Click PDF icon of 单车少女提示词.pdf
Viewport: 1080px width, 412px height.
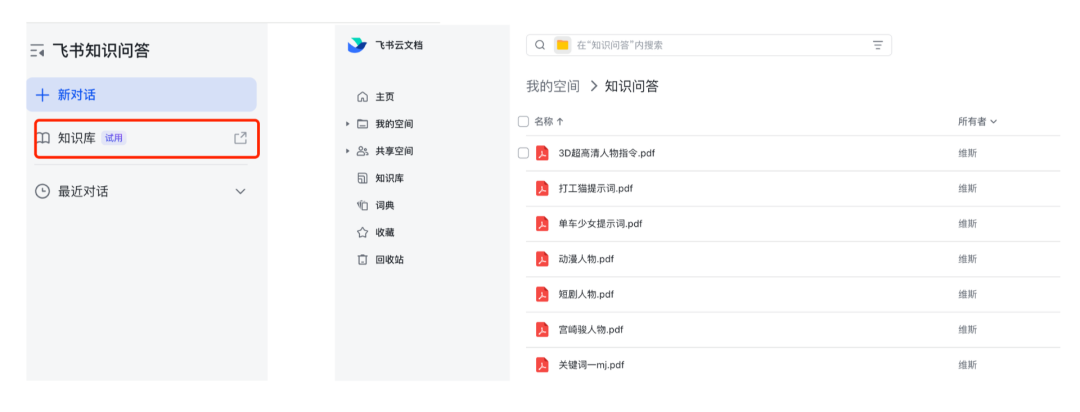(x=542, y=223)
